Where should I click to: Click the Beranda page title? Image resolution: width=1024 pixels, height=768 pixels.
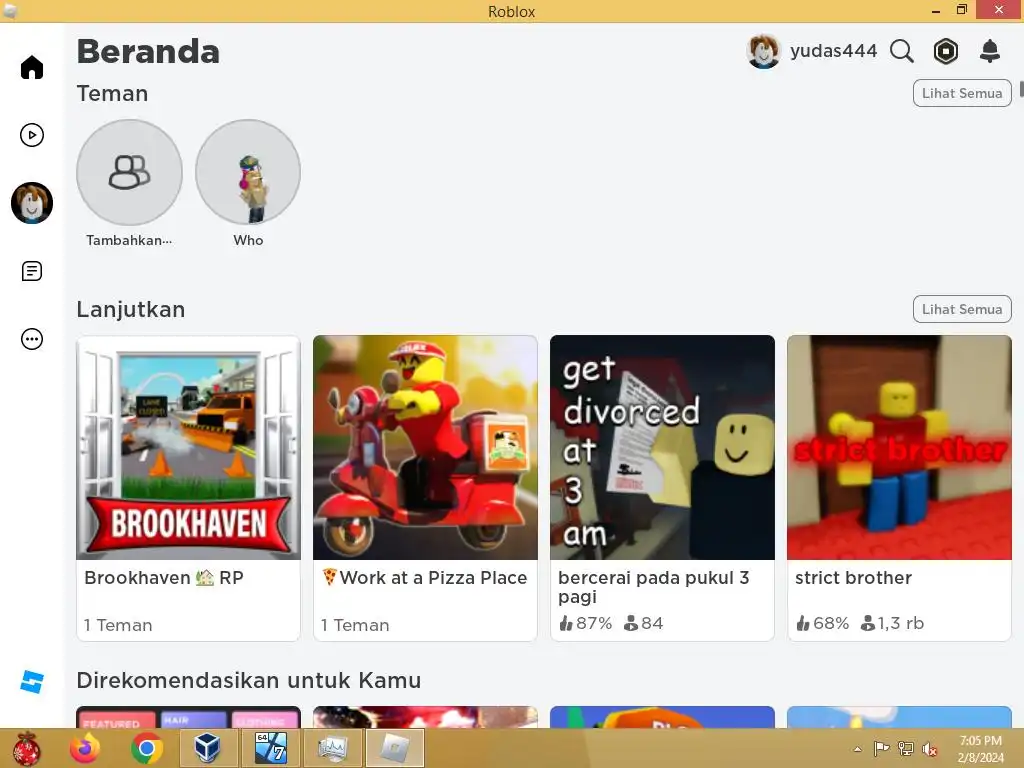coord(148,52)
